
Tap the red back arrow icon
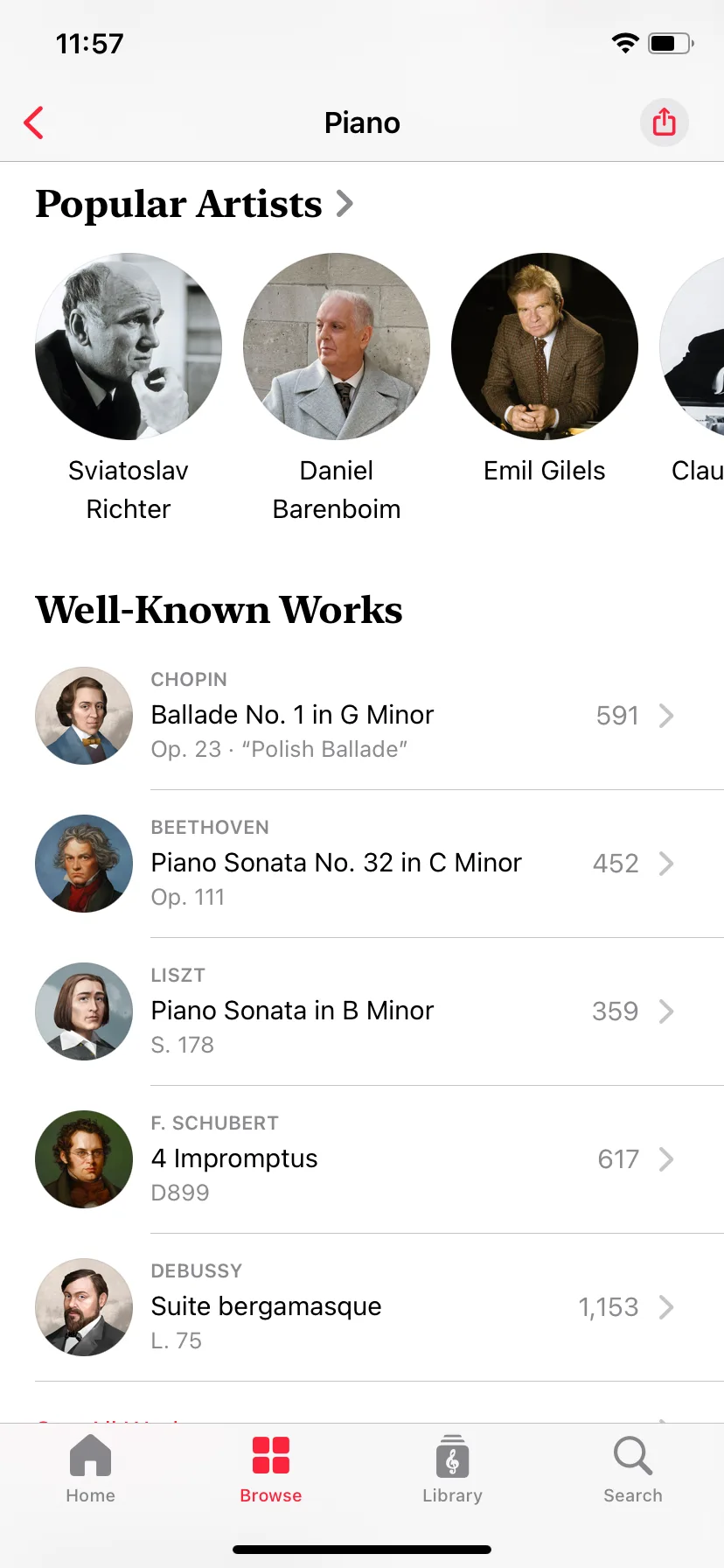33,122
